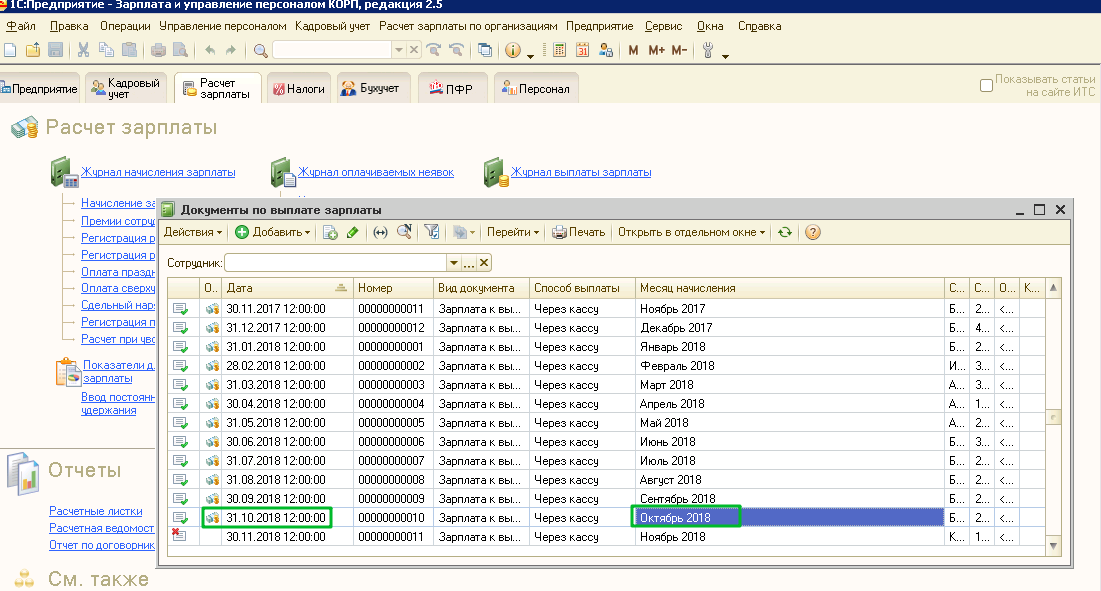Click the Undo arrow icon
Viewport: 1101px width, 591px height.
pos(210,50)
